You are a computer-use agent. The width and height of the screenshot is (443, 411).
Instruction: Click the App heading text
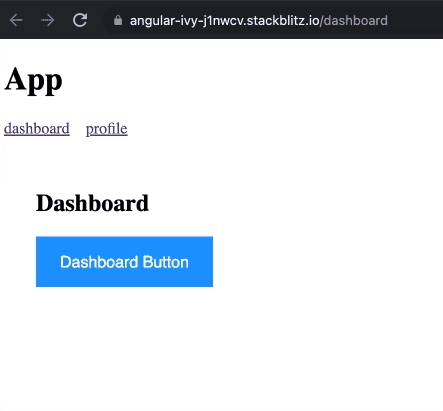coord(33,80)
